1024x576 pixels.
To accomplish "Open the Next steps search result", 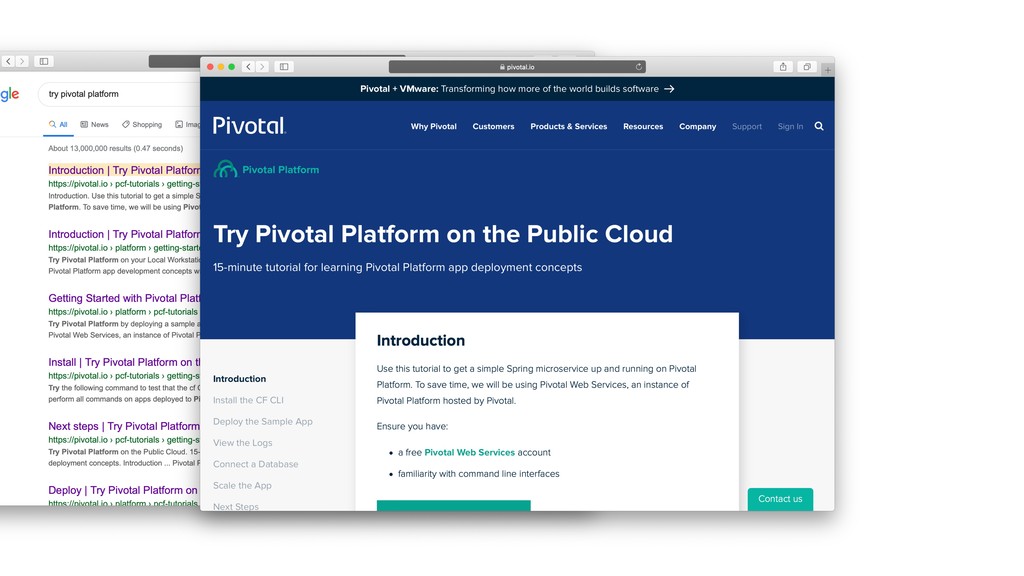I will click(124, 426).
